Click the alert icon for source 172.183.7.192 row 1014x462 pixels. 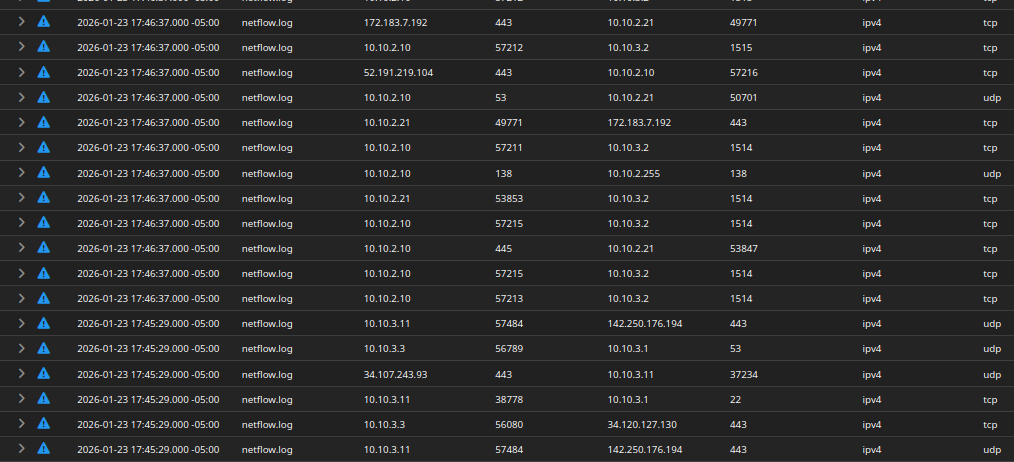(43, 21)
